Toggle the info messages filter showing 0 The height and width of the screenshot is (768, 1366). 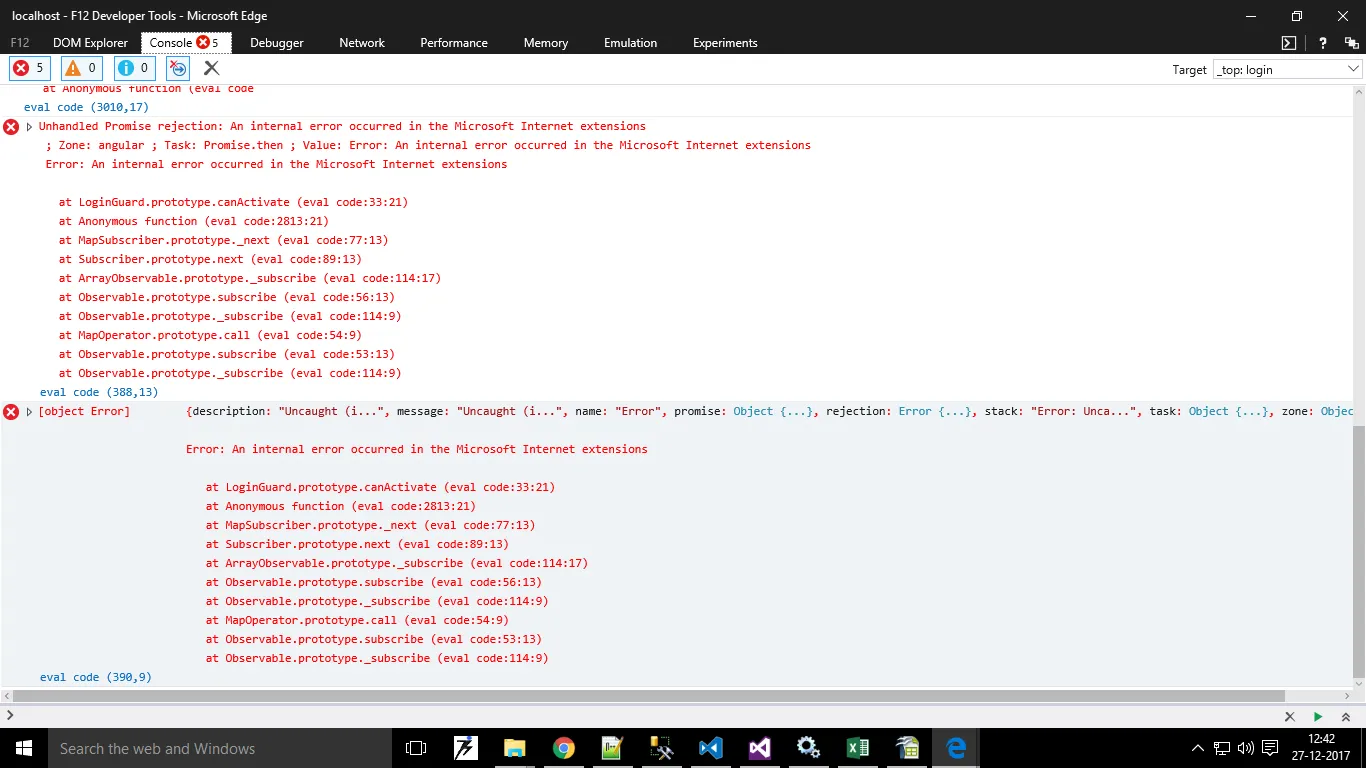(134, 68)
